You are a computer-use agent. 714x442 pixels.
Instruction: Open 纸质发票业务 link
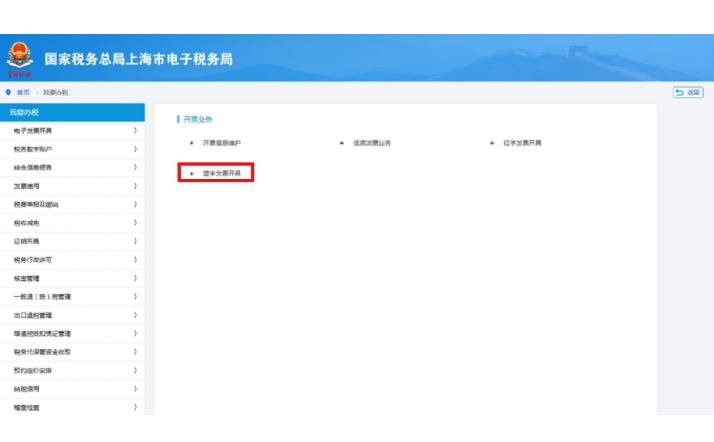coord(372,143)
